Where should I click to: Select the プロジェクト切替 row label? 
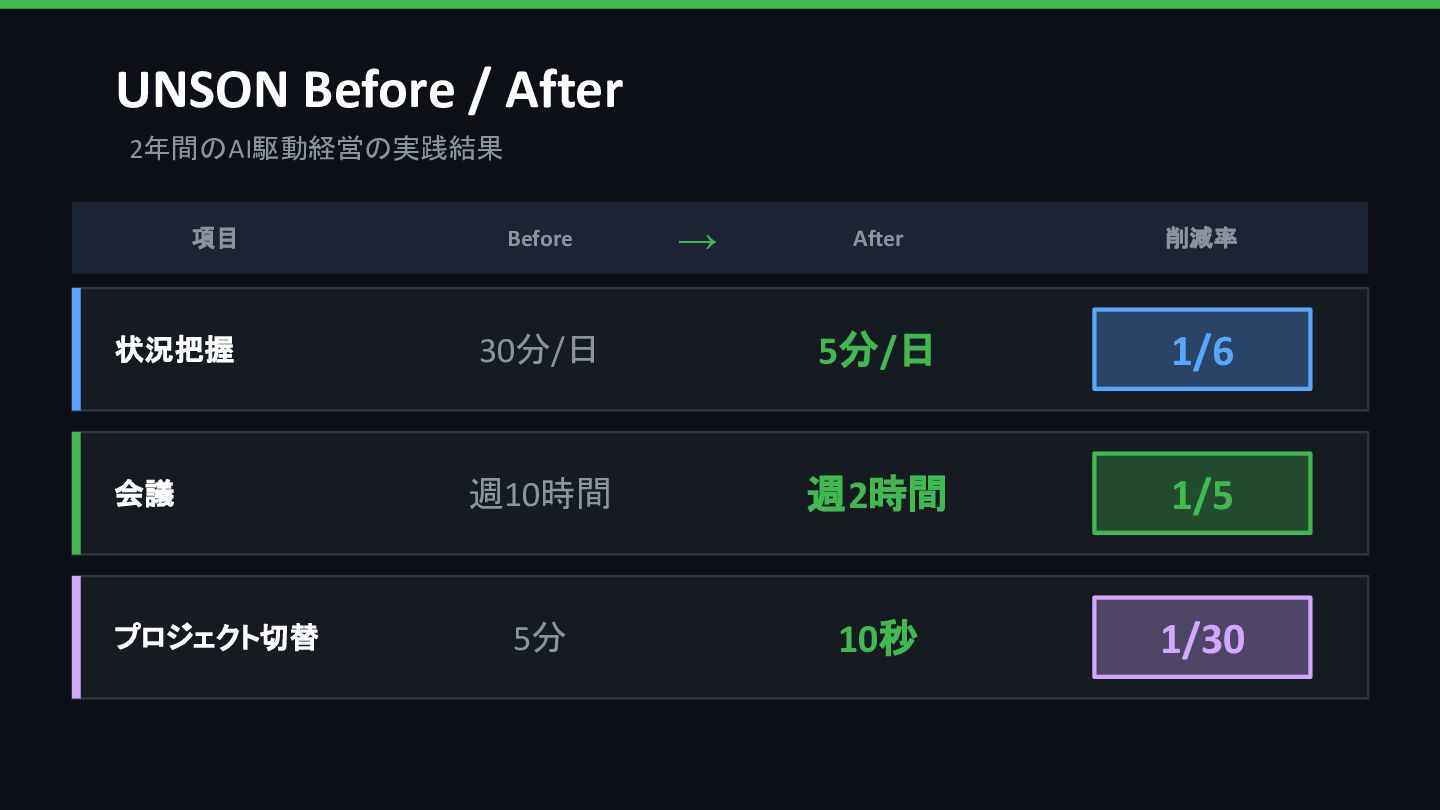(216, 637)
